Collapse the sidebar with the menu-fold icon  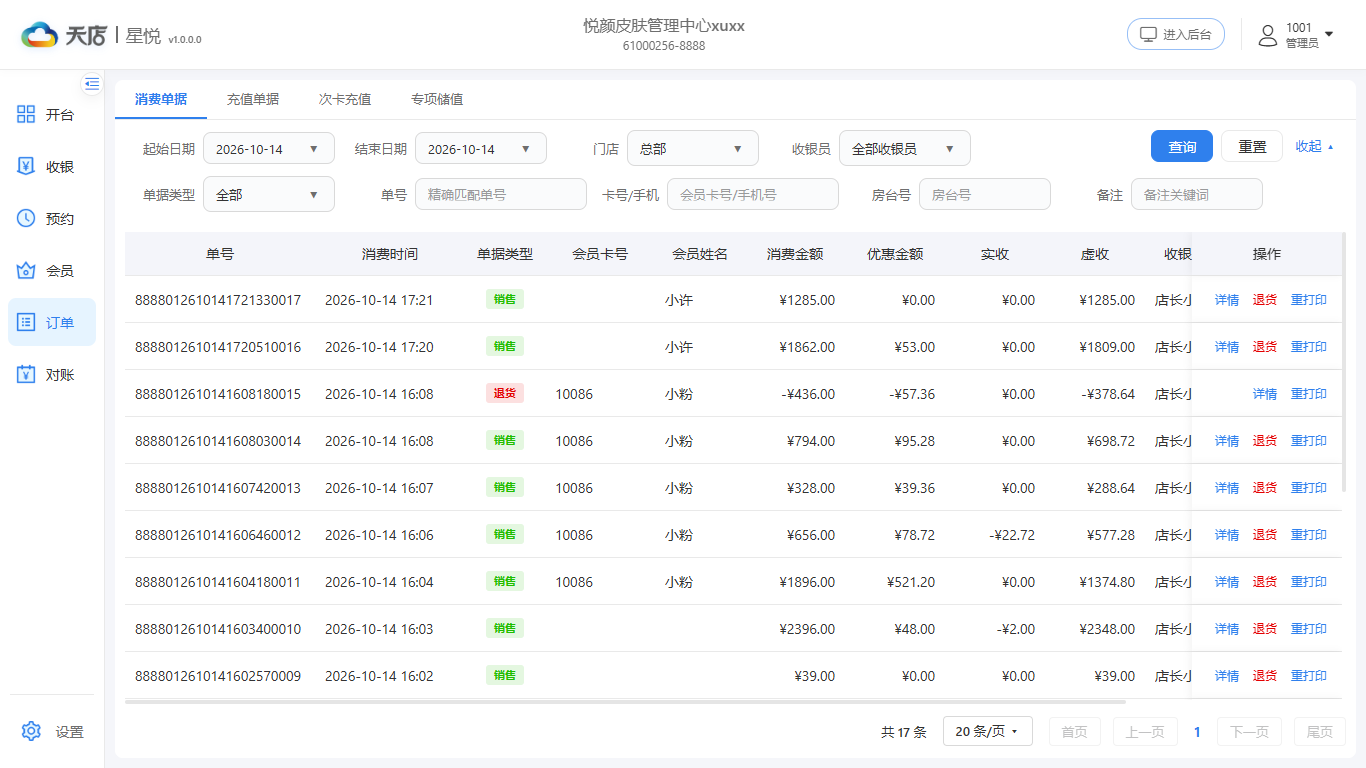point(92,84)
